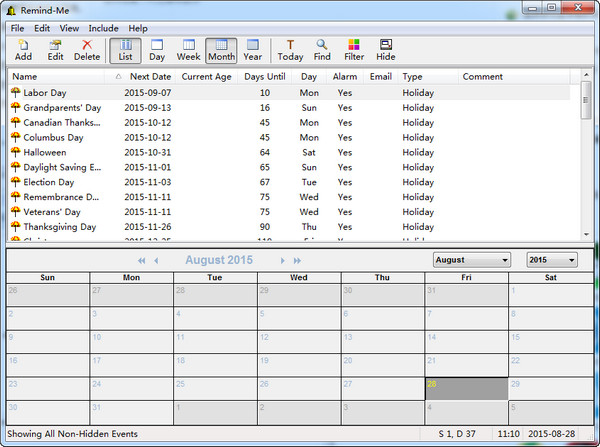Click the Hide toolbar icon
600x447 pixels.
(386, 50)
